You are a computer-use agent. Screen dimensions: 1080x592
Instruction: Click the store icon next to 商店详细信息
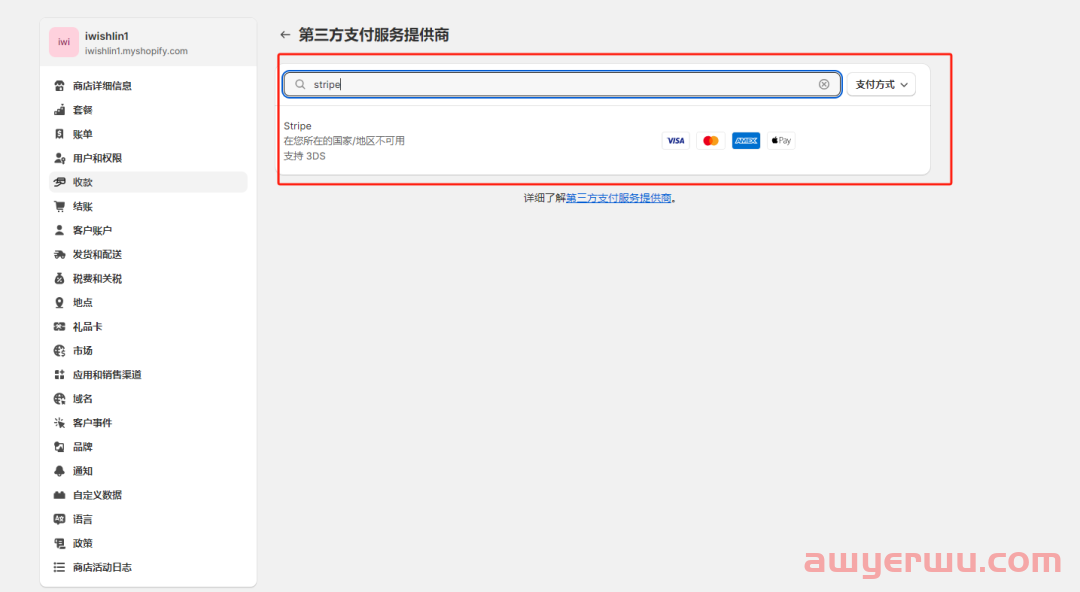point(59,85)
